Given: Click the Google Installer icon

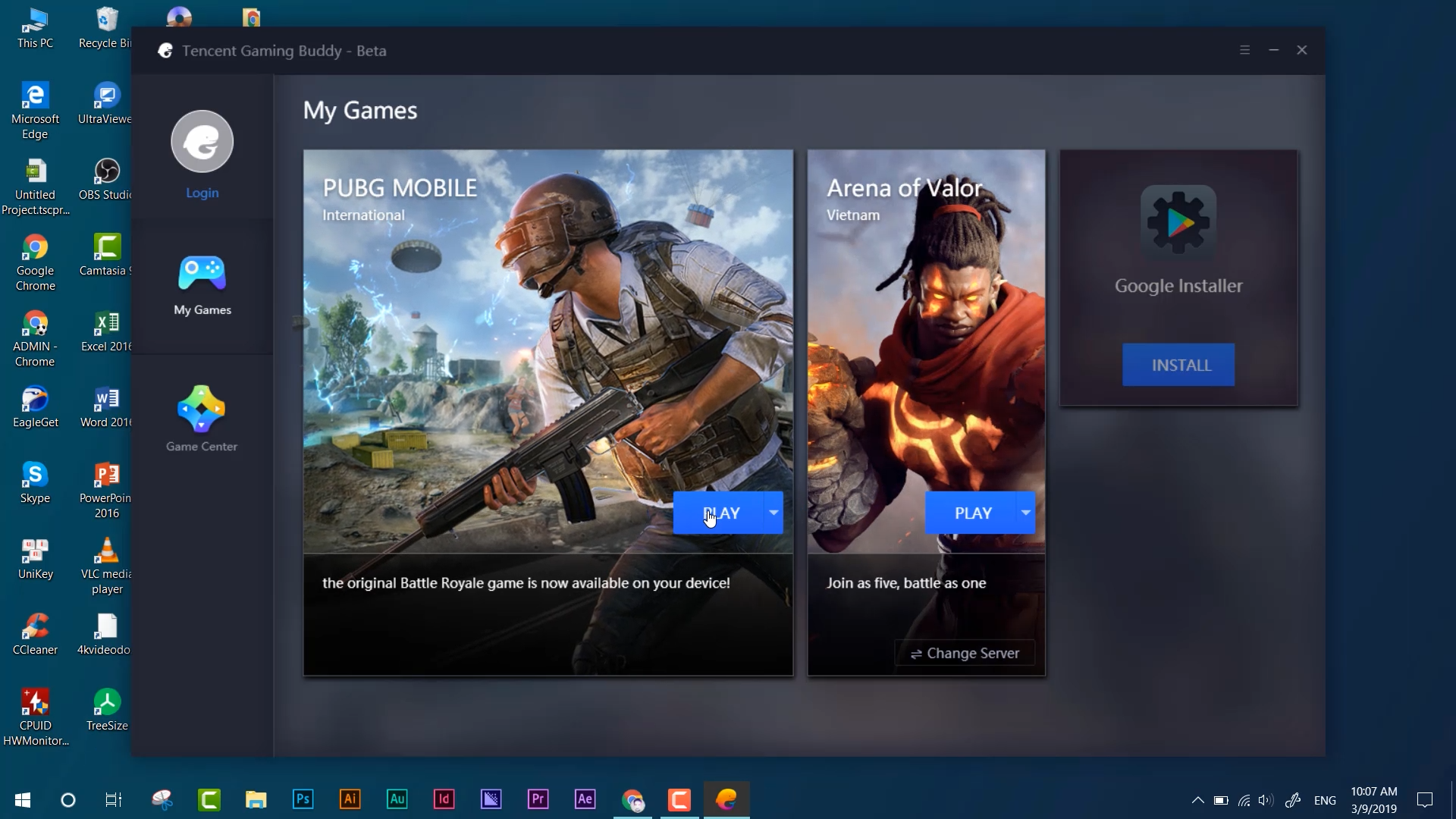Looking at the screenshot, I should pos(1179,221).
